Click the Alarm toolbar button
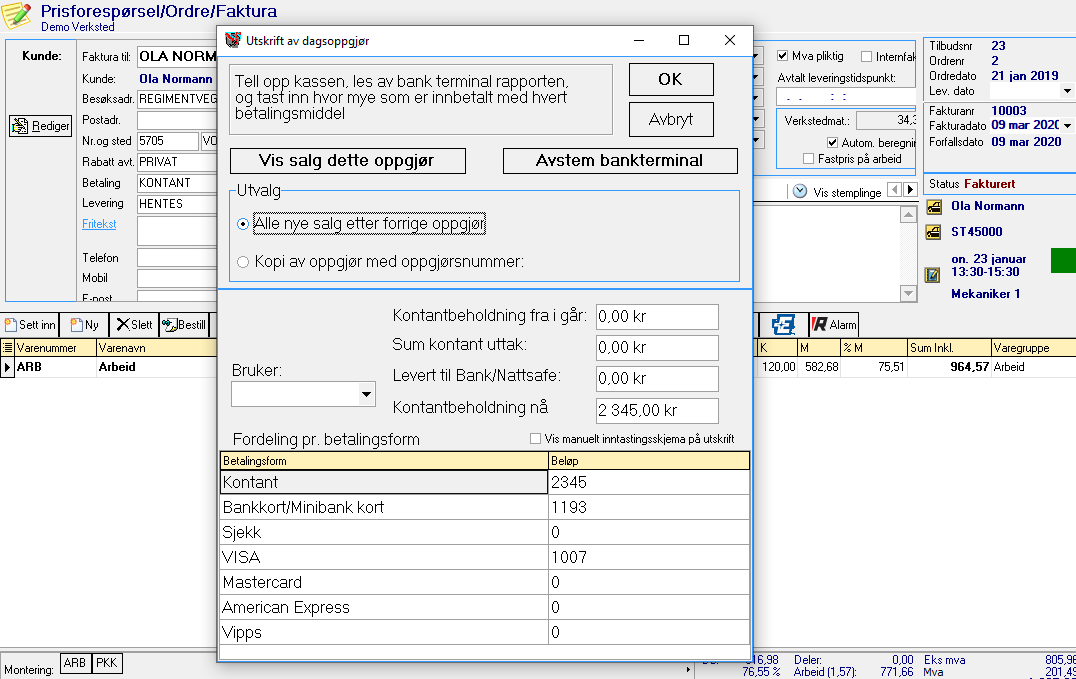The height and width of the screenshot is (679, 1076). pos(834,325)
